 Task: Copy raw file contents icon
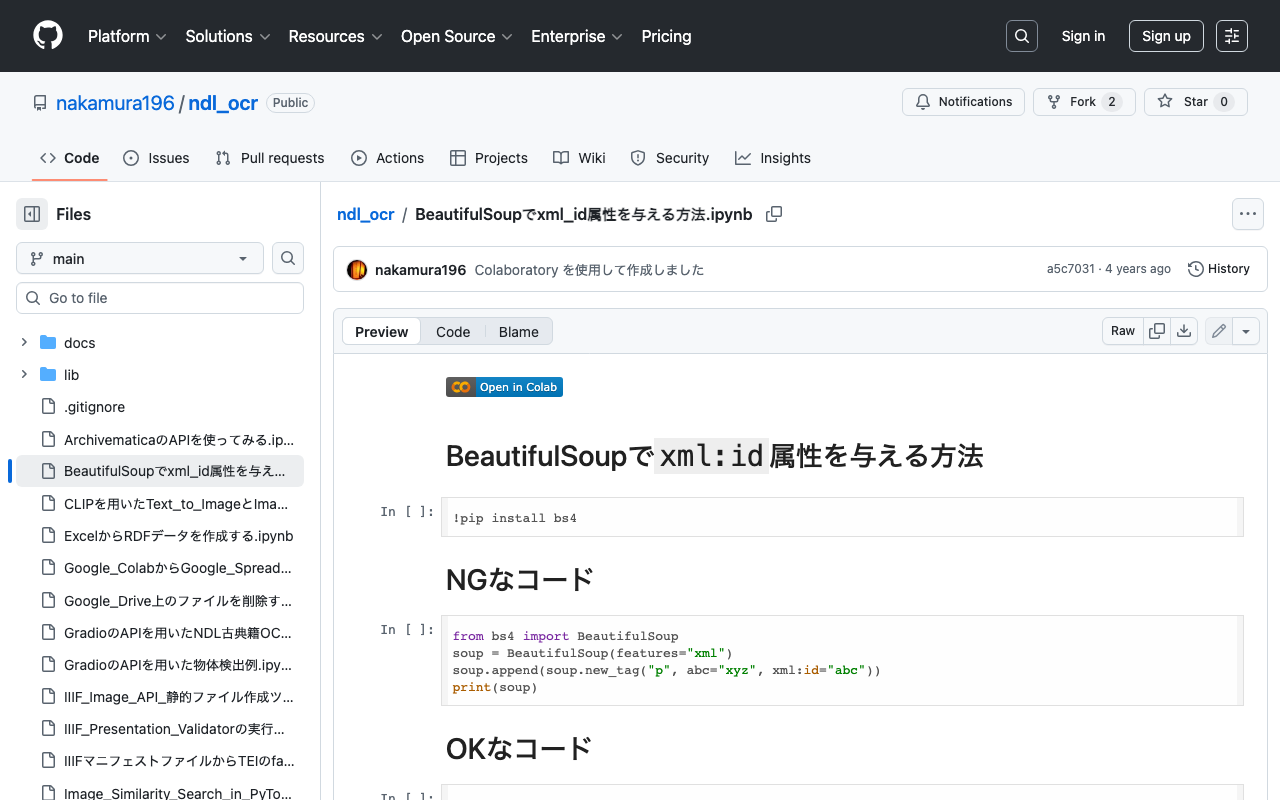click(1157, 331)
